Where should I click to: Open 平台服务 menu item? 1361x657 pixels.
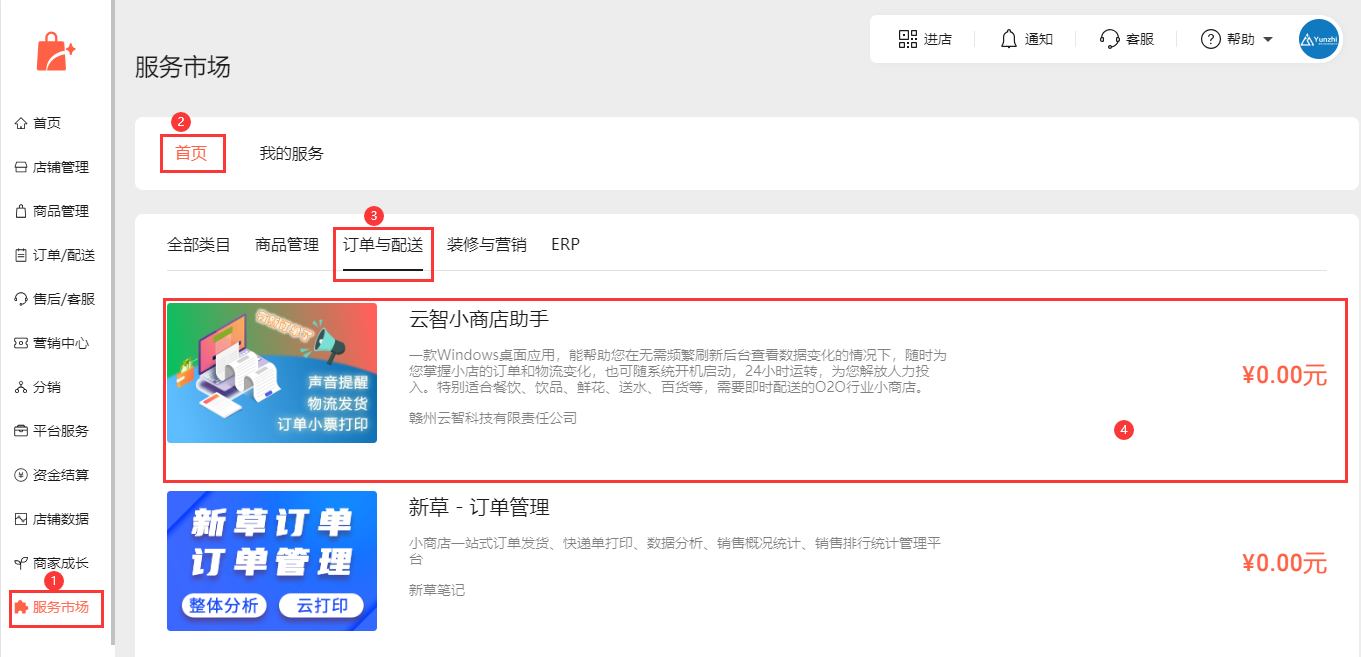point(61,431)
